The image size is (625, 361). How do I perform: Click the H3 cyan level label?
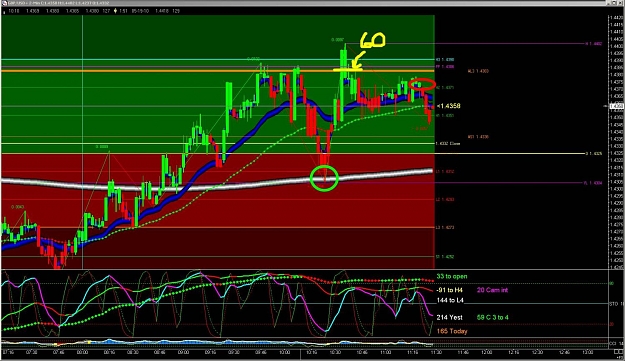pyautogui.click(x=444, y=60)
